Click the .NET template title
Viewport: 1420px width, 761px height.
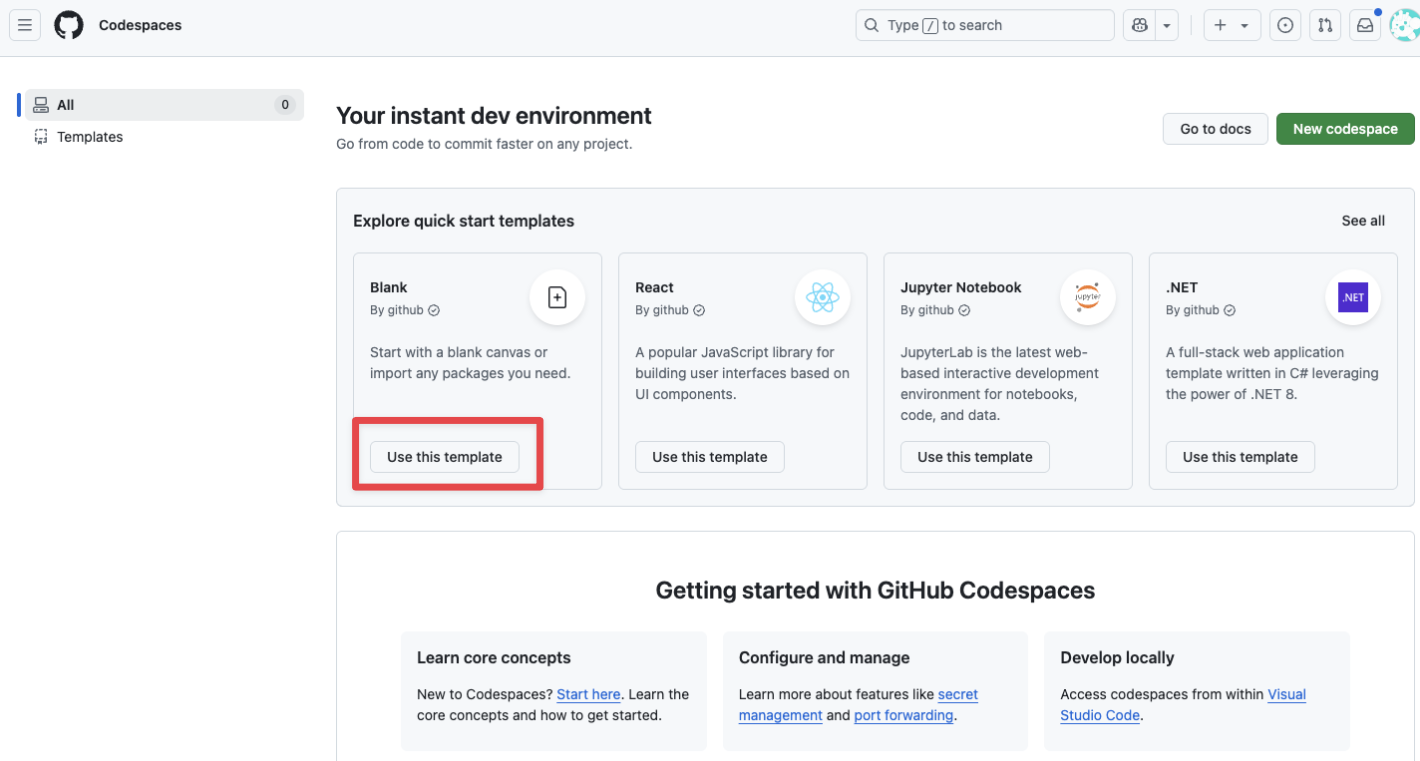1182,287
